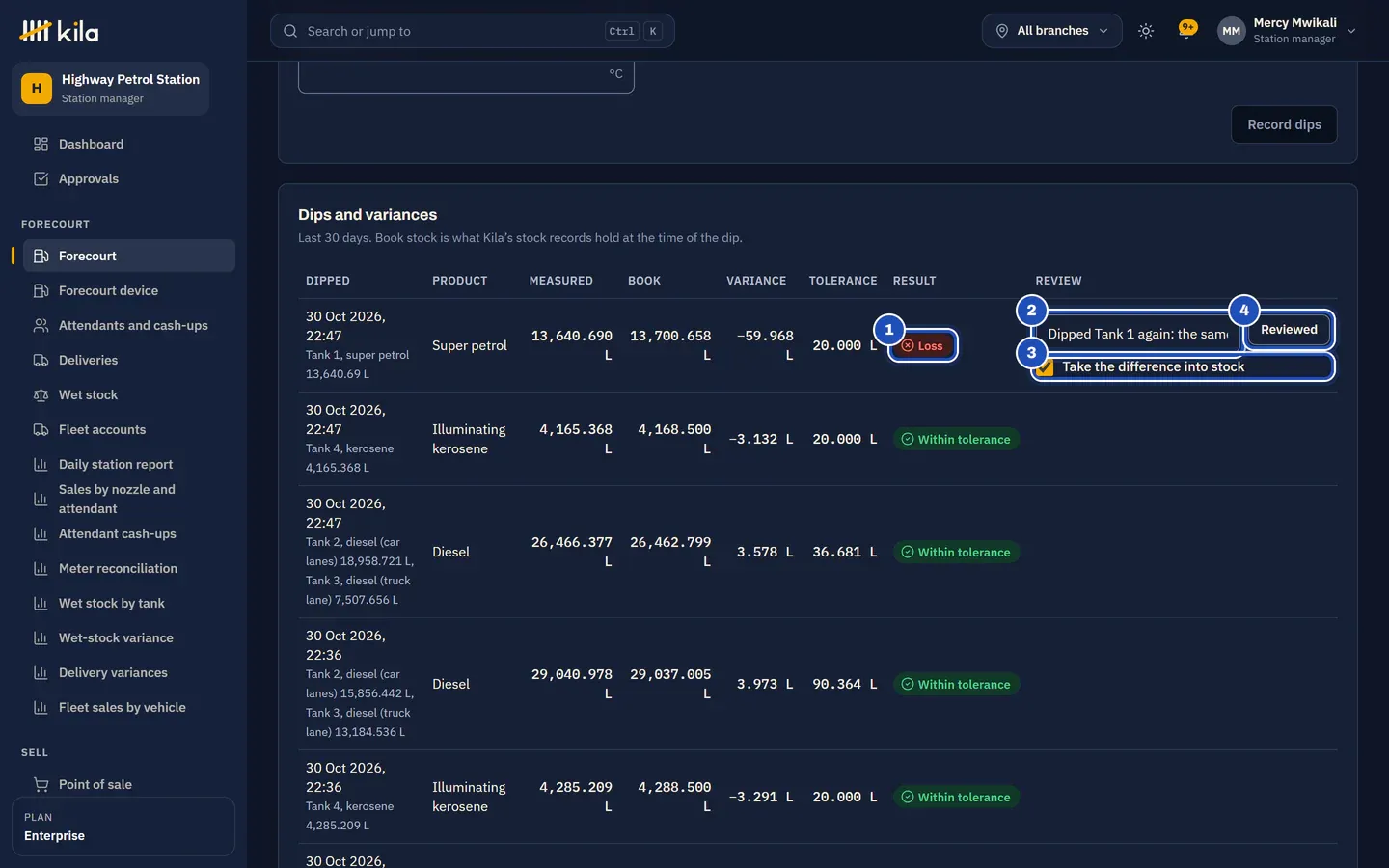Click the VARIANCE column header
The image size is (1389, 868).
[x=756, y=281]
